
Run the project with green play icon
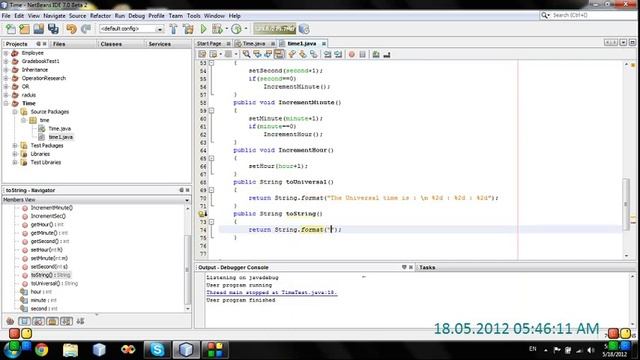click(x=203, y=29)
